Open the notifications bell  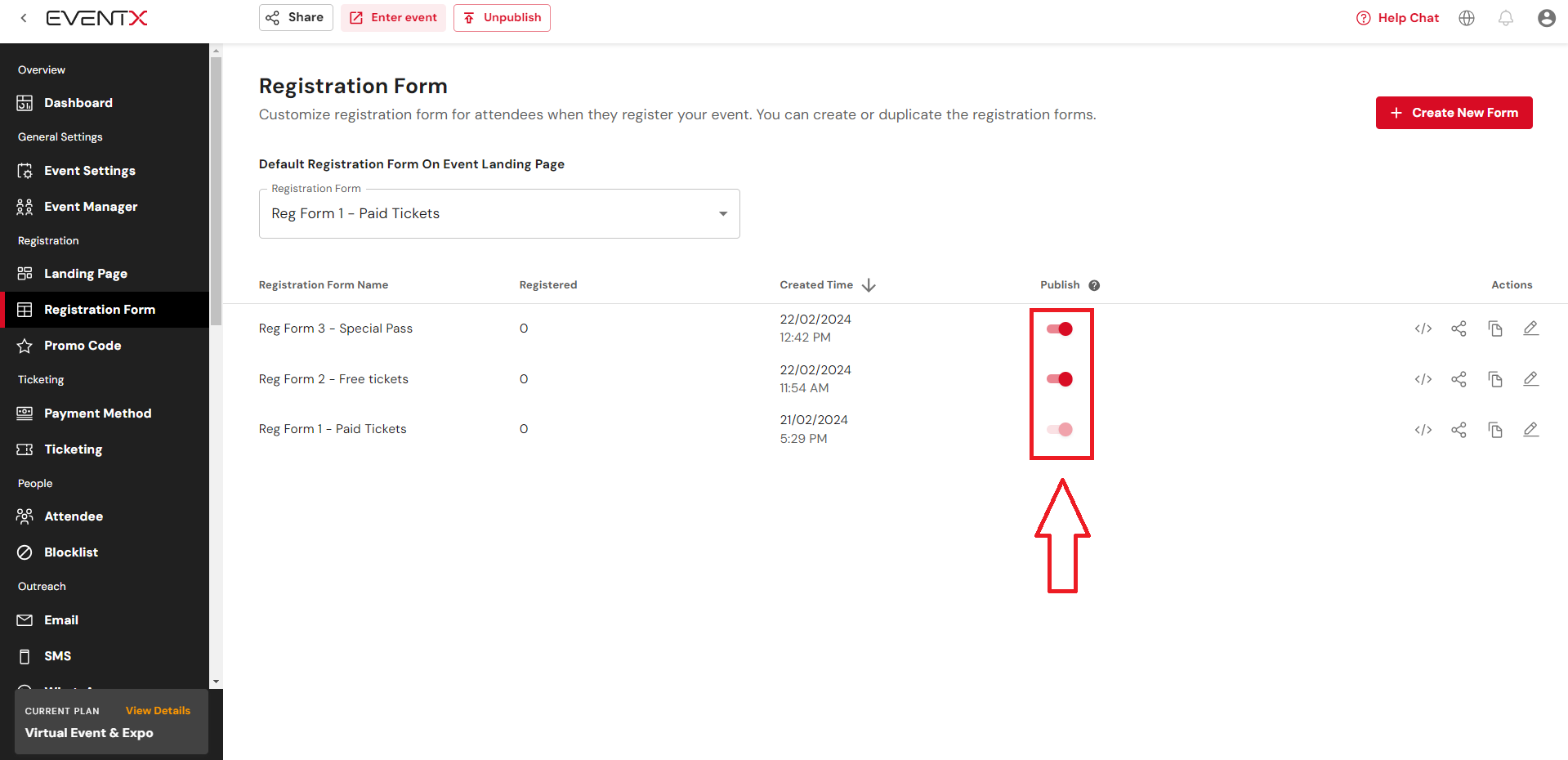[1506, 18]
